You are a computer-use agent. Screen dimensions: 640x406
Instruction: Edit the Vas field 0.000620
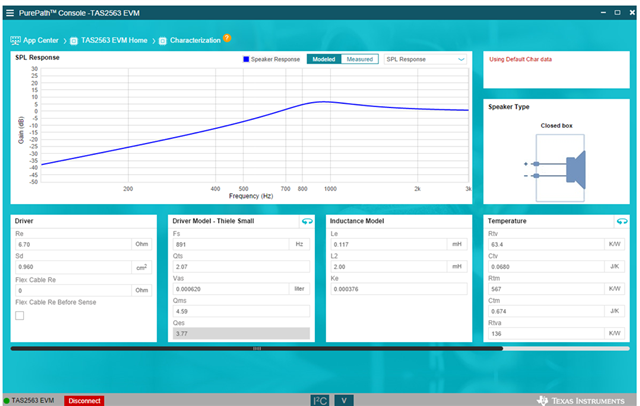[231, 289]
